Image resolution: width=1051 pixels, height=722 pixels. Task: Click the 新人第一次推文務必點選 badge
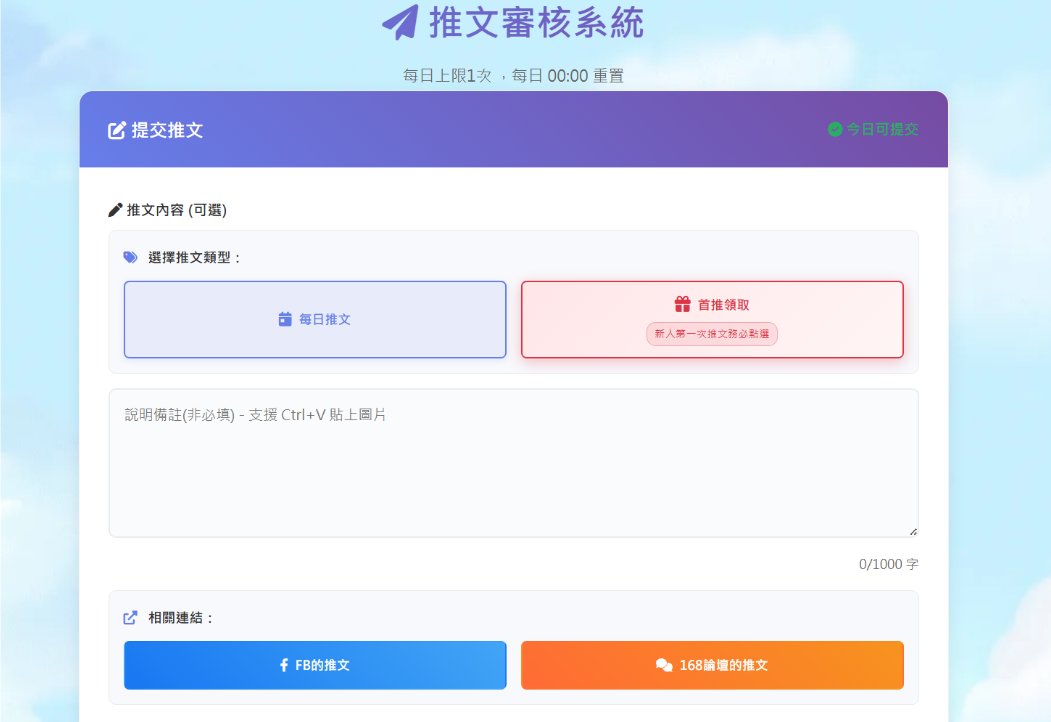click(712, 334)
